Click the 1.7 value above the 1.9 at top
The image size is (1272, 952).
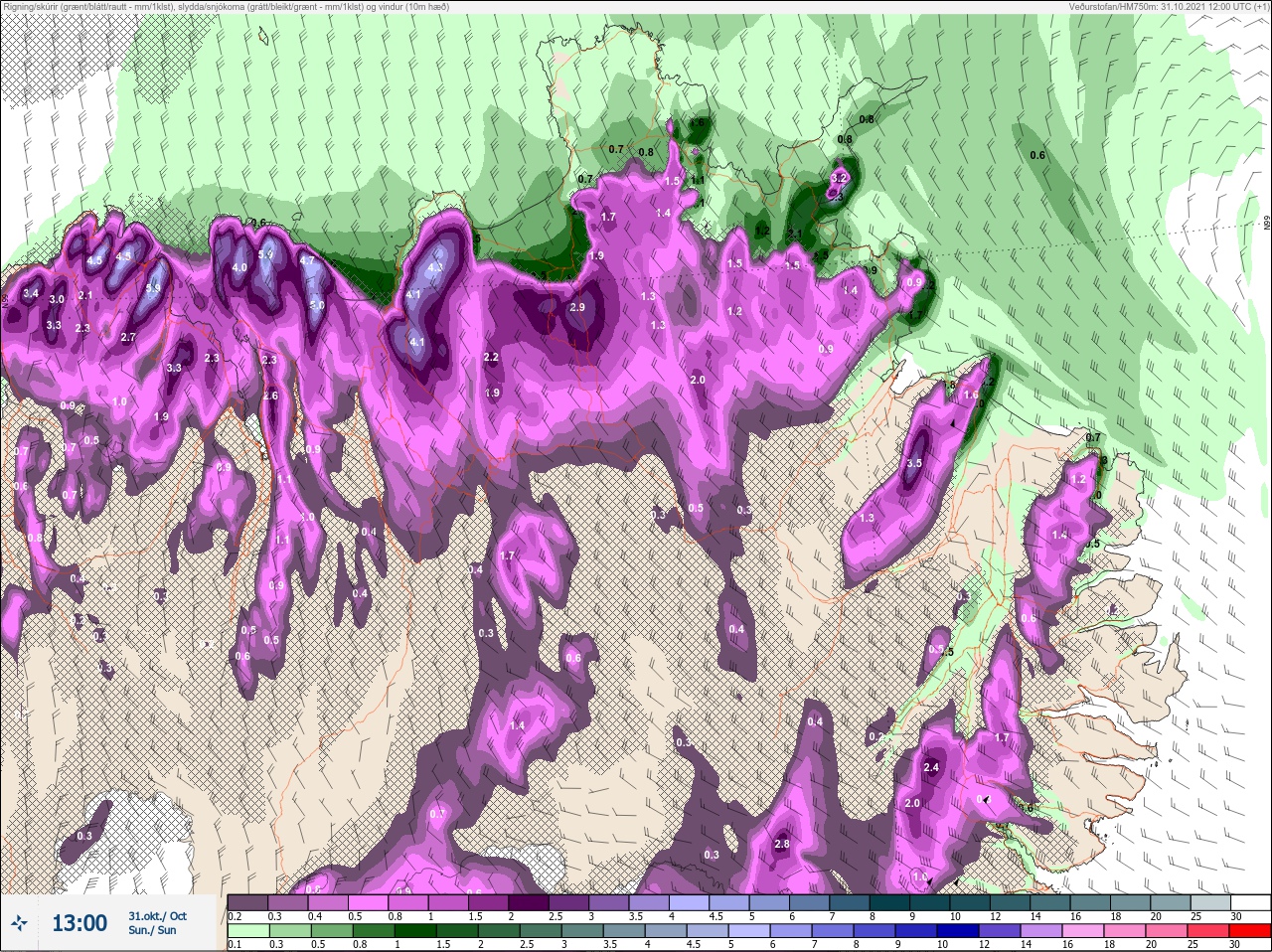point(608,217)
